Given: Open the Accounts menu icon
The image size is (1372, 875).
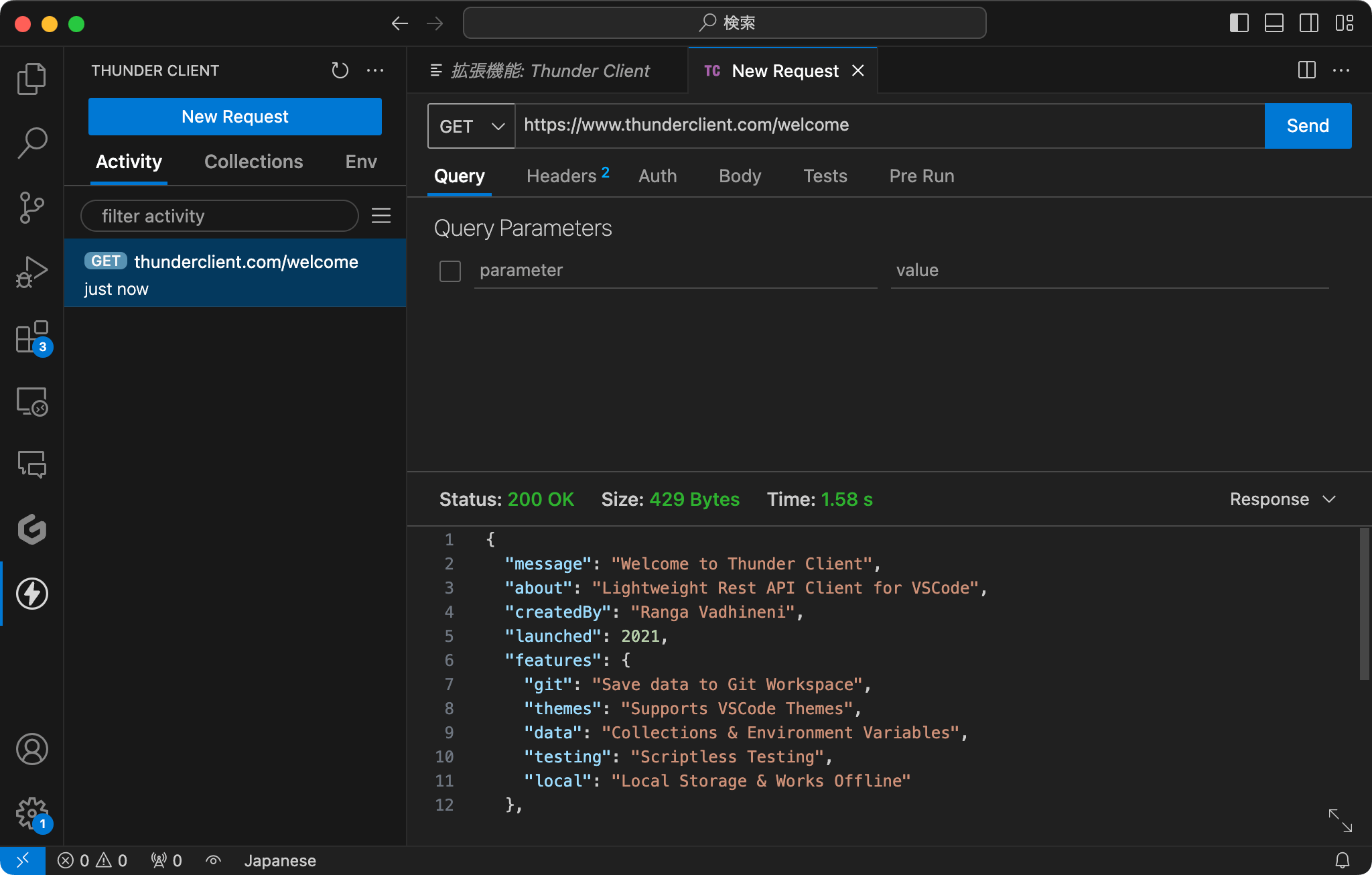Looking at the screenshot, I should click(31, 749).
